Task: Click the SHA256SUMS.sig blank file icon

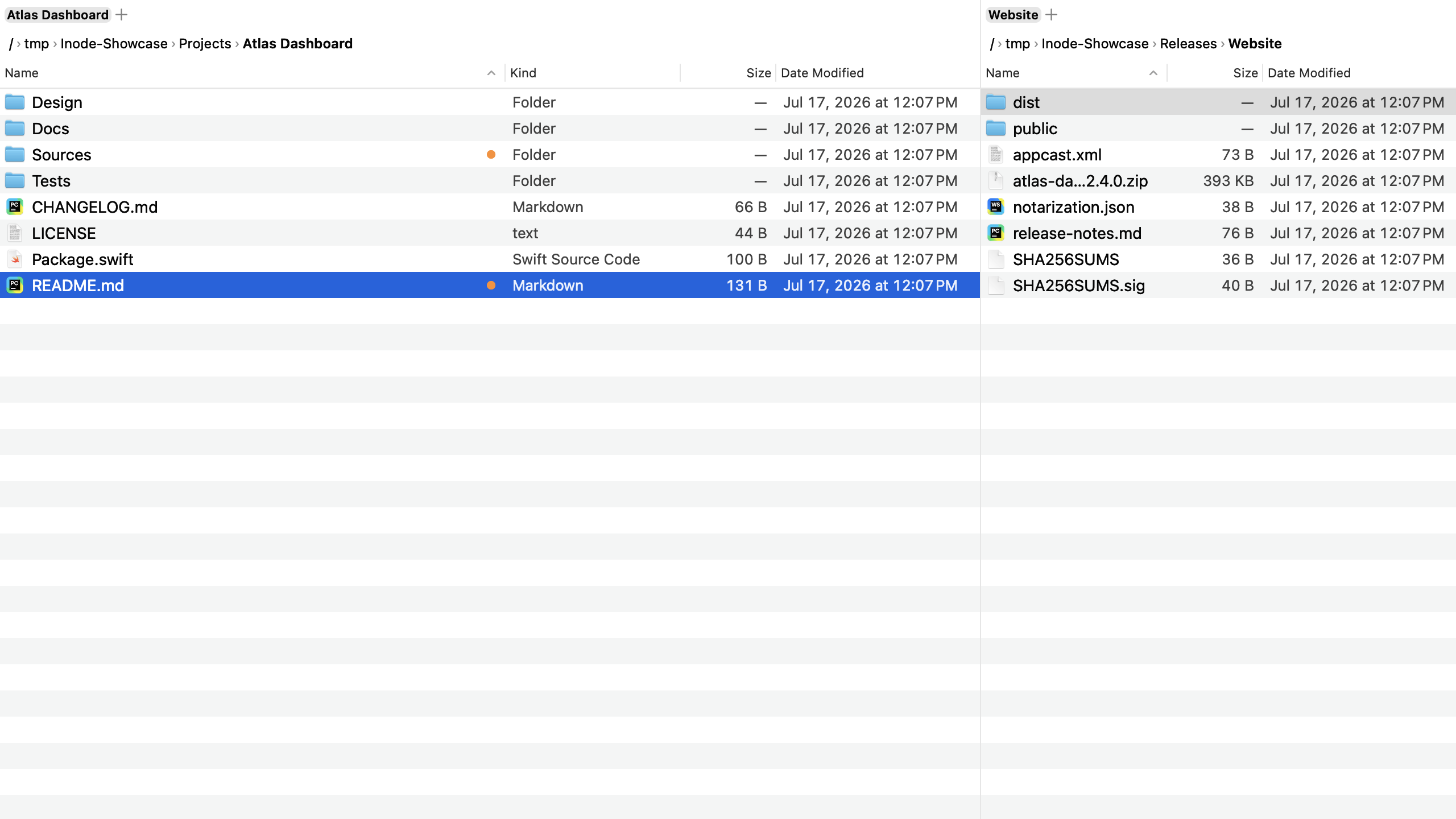Action: point(996,286)
